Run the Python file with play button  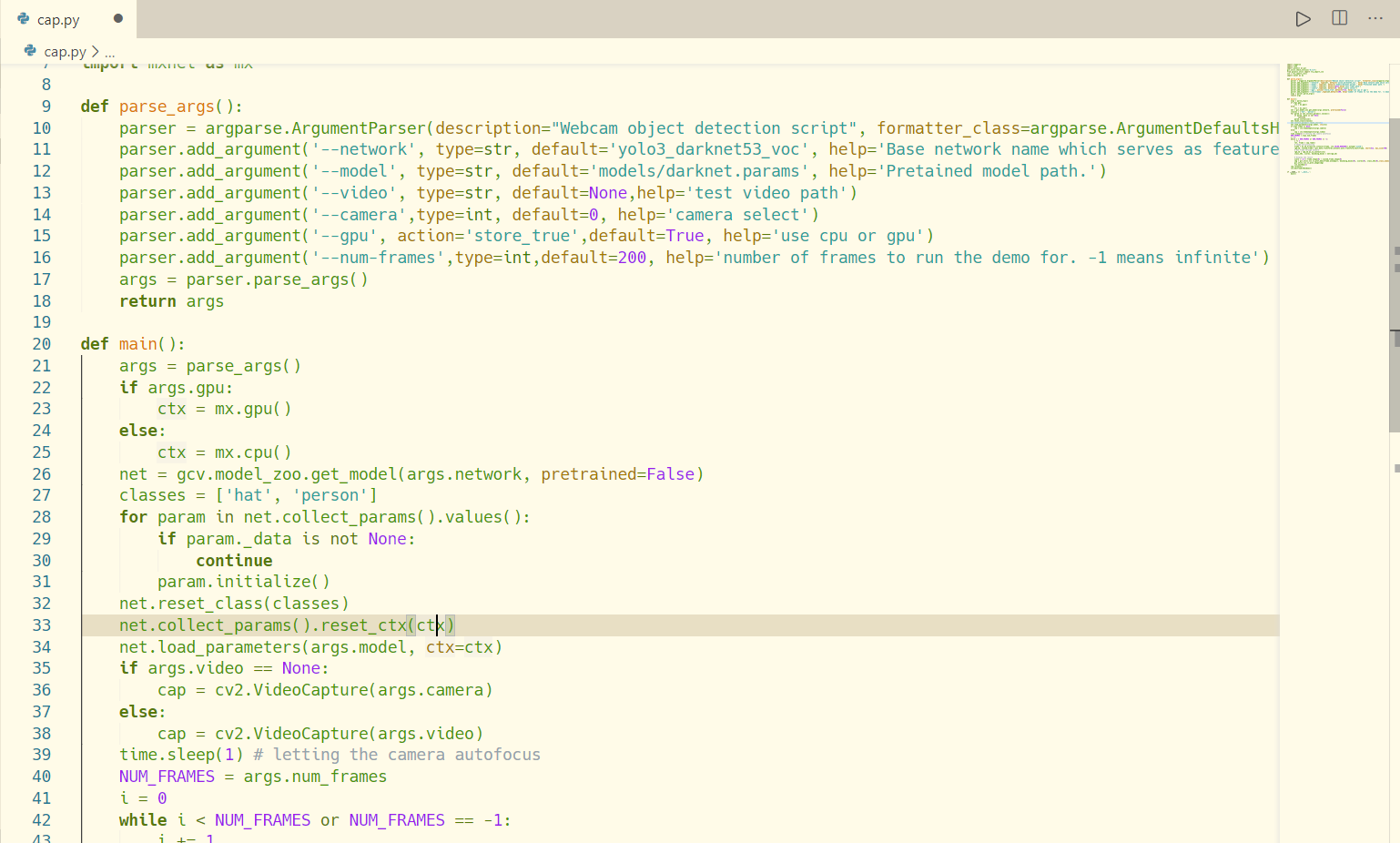tap(1304, 18)
